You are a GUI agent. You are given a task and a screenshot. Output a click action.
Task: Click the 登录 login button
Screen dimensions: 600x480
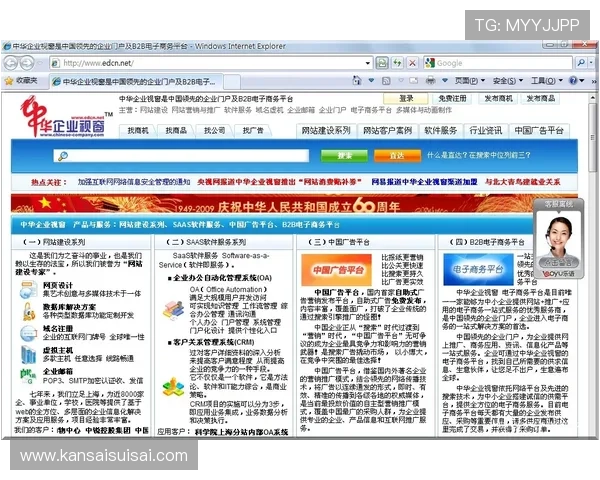[x=406, y=98]
